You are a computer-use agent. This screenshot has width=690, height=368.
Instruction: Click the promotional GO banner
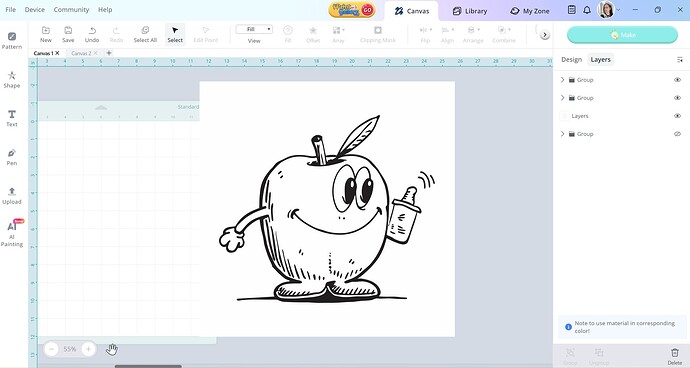352,10
